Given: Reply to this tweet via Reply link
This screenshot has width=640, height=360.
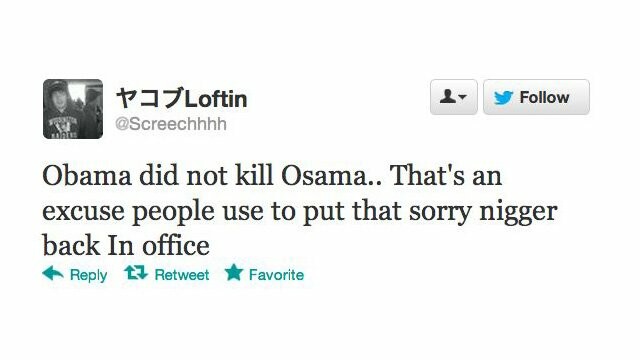Looking at the screenshot, I should 89,275.
